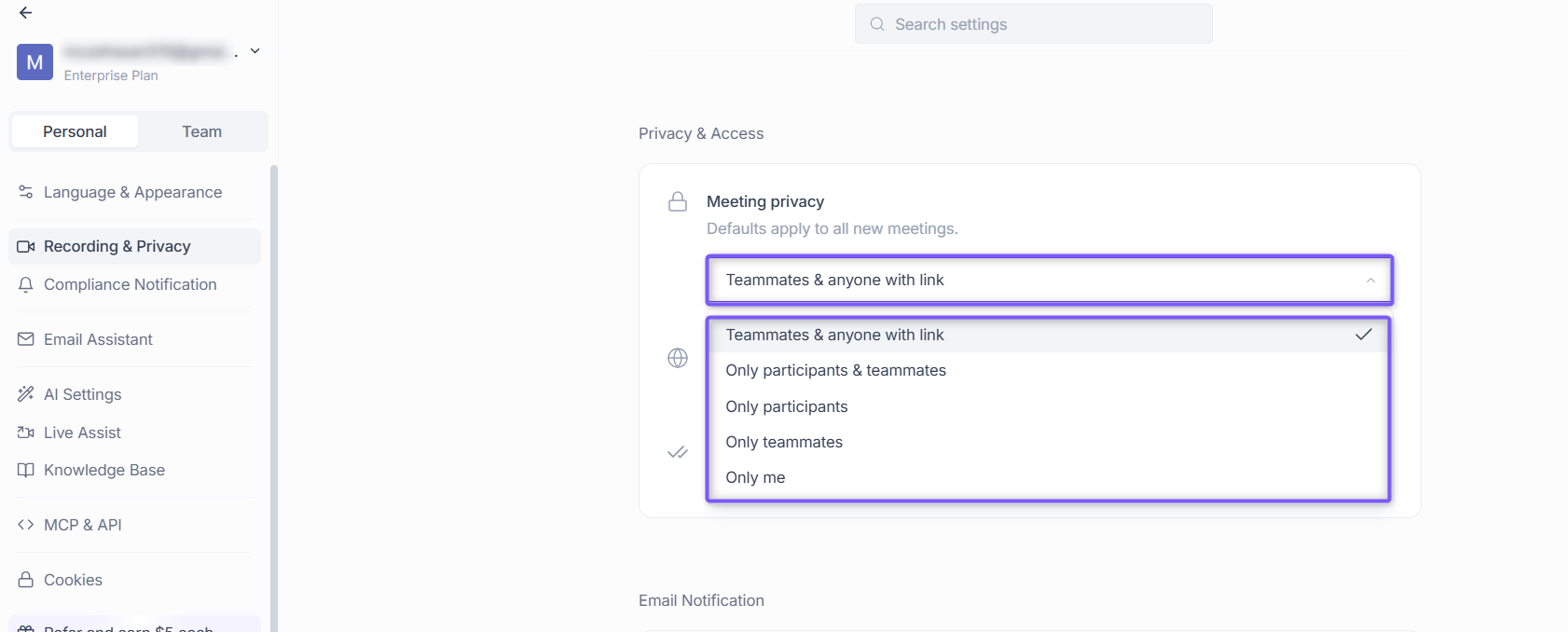Click the MCP & API code icon

click(26, 525)
